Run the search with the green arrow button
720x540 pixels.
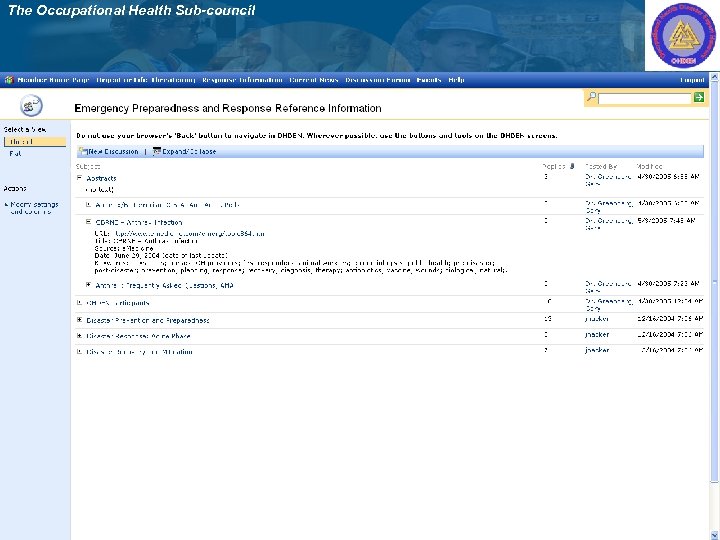coord(699,97)
